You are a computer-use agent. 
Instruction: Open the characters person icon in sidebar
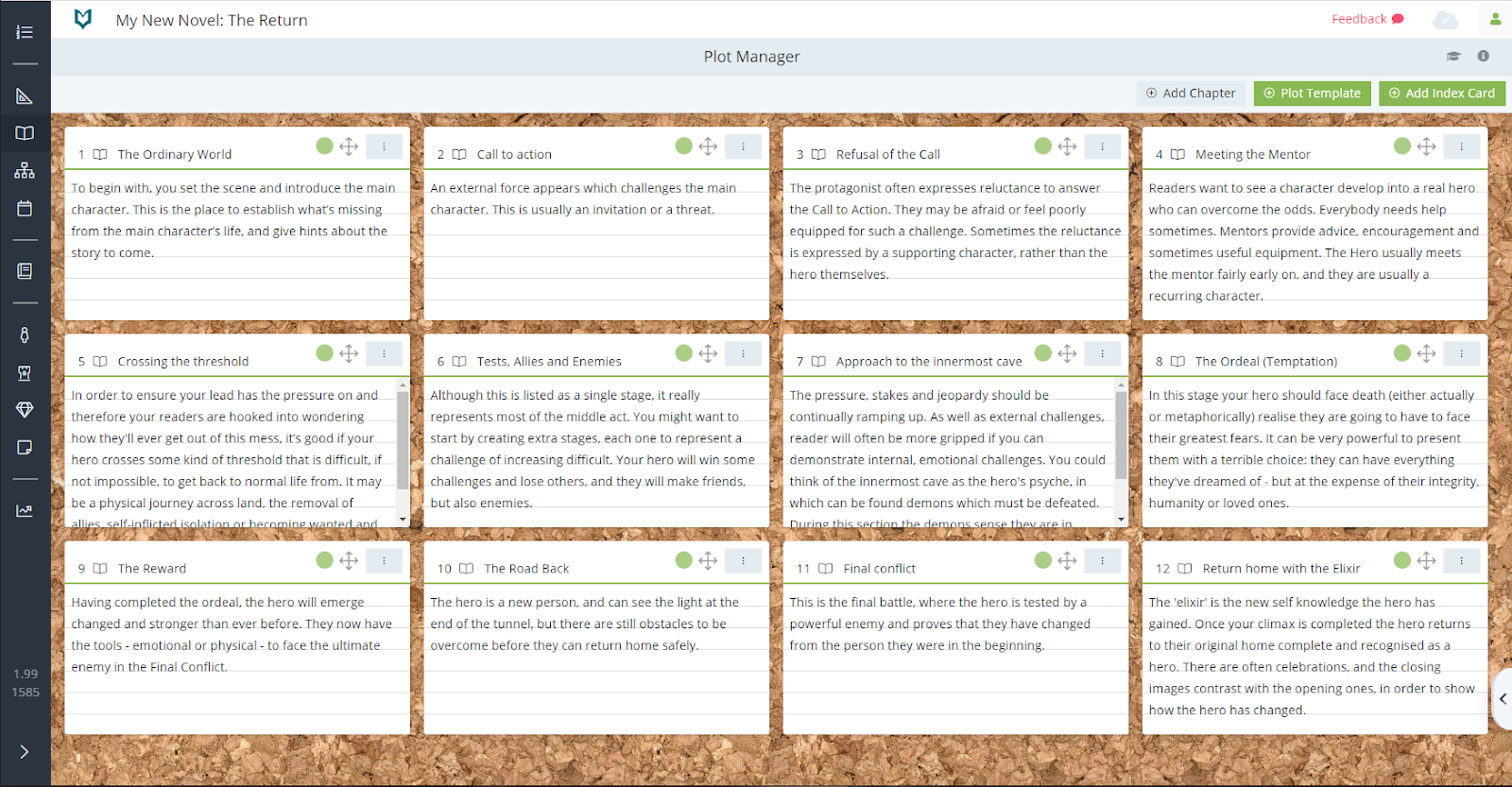tap(25, 334)
